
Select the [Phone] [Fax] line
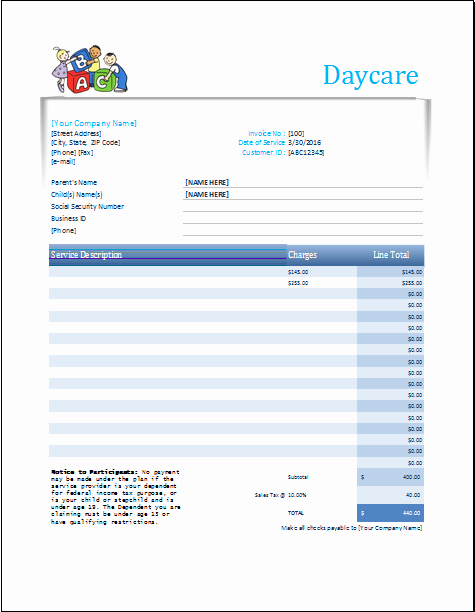[x=72, y=153]
